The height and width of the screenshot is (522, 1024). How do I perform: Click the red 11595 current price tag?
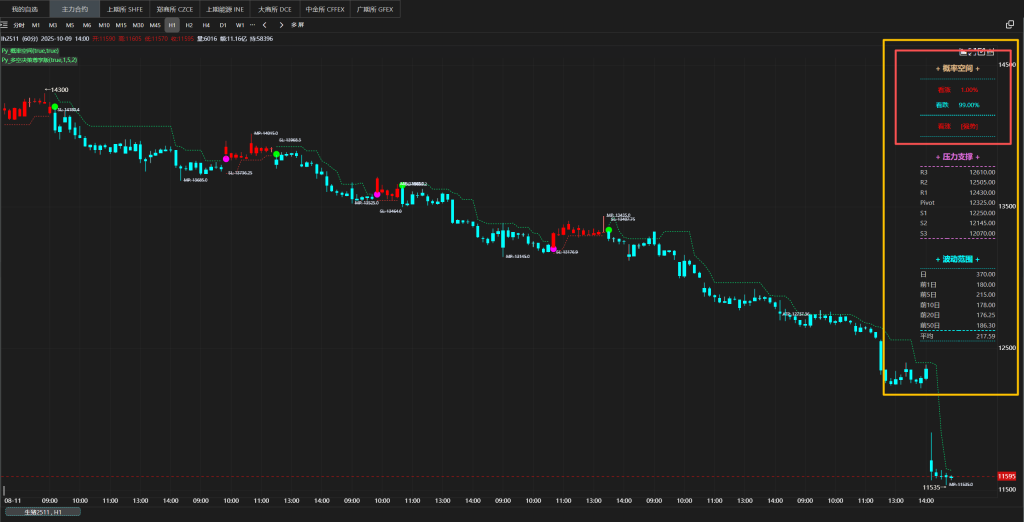[x=1007, y=477]
